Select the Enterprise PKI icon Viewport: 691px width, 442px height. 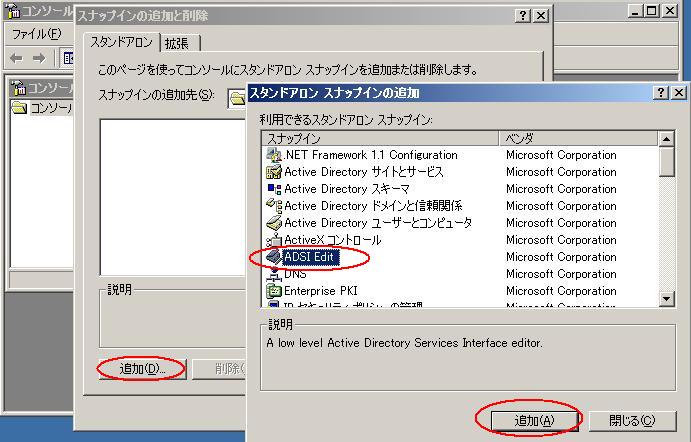click(x=274, y=291)
